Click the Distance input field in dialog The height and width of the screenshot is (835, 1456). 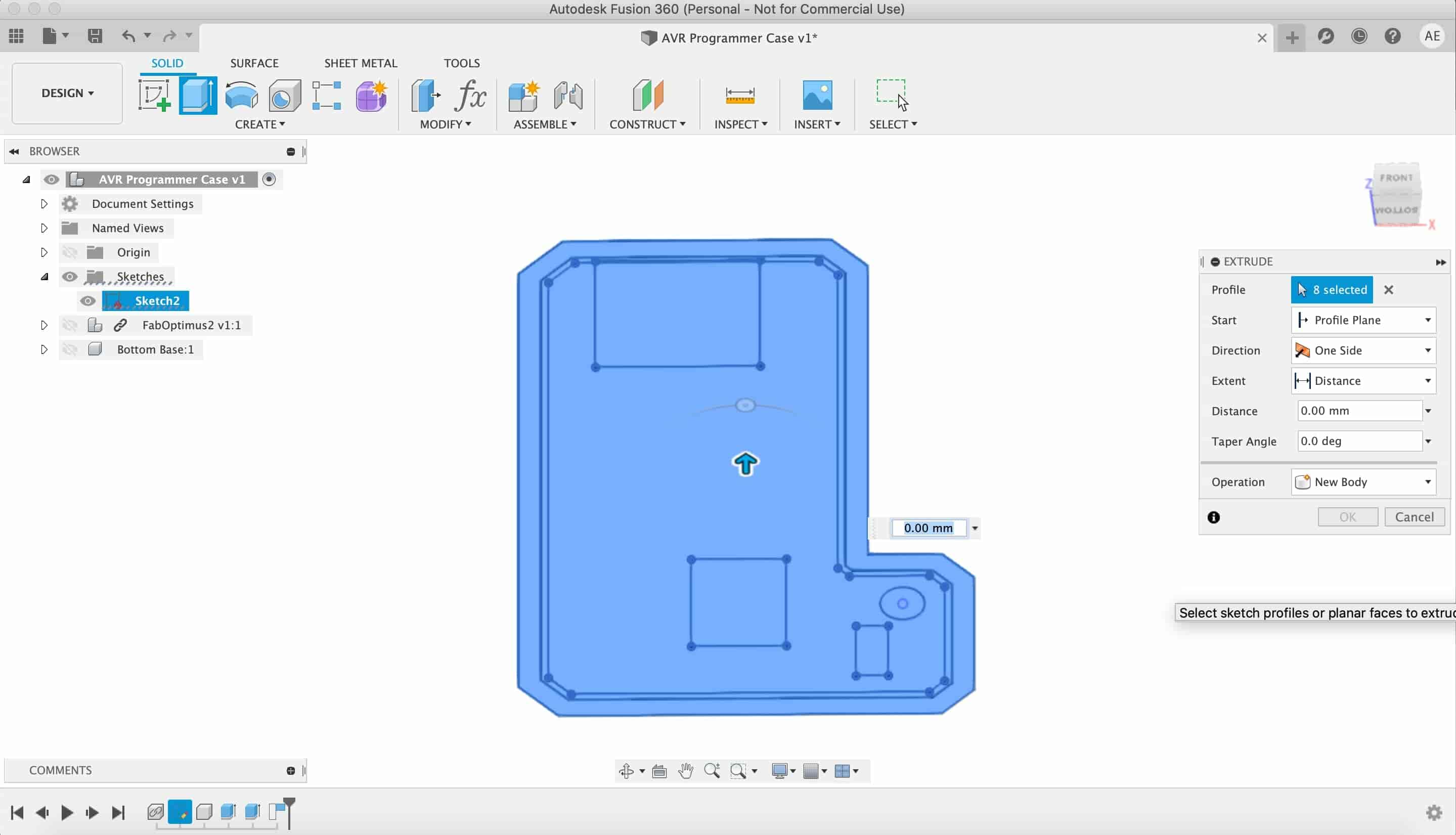tap(1360, 411)
